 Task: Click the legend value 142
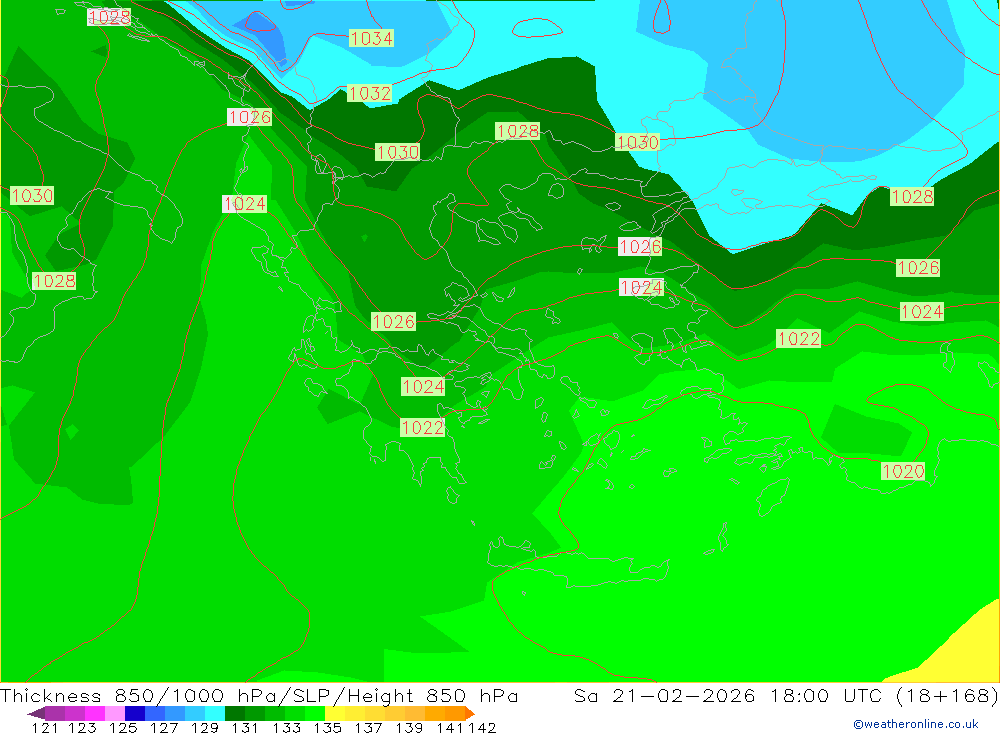tap(482, 728)
